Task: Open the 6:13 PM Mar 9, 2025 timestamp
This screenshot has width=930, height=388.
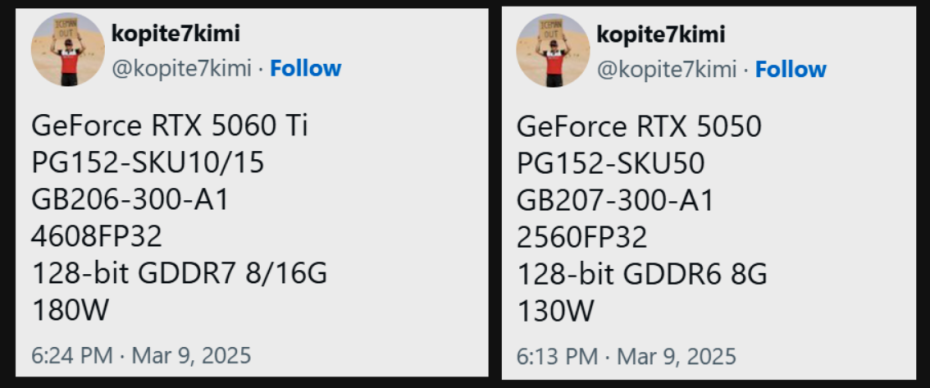Action: click(x=626, y=357)
